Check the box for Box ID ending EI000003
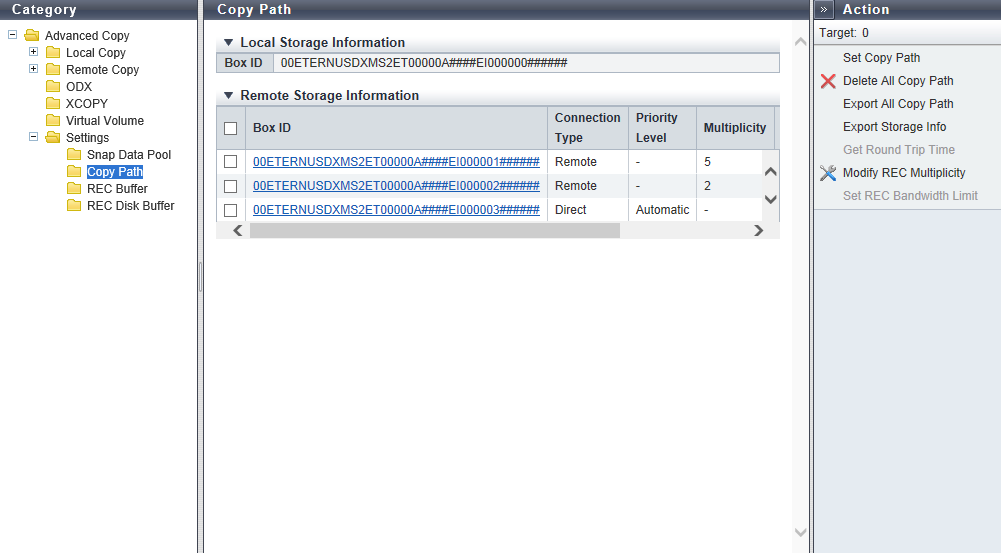The width and height of the screenshot is (1001, 553). (x=231, y=210)
